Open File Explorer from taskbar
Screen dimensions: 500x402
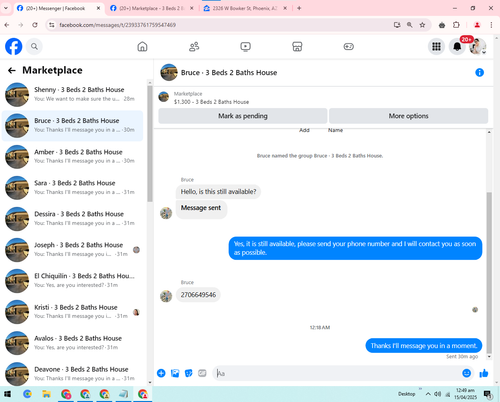(x=46, y=394)
